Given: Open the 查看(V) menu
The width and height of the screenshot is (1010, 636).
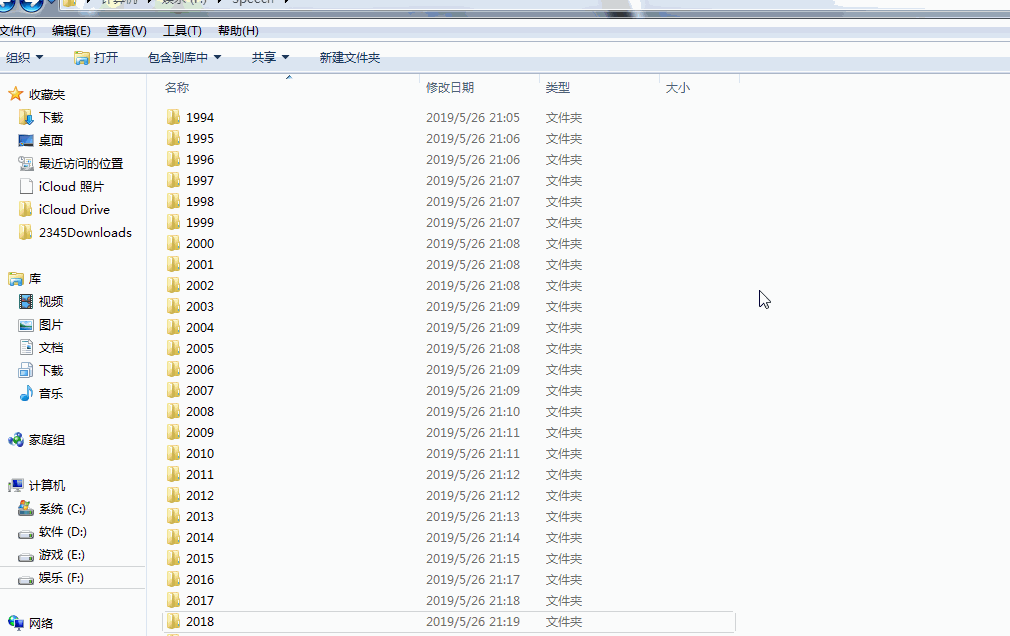Looking at the screenshot, I should point(126,31).
